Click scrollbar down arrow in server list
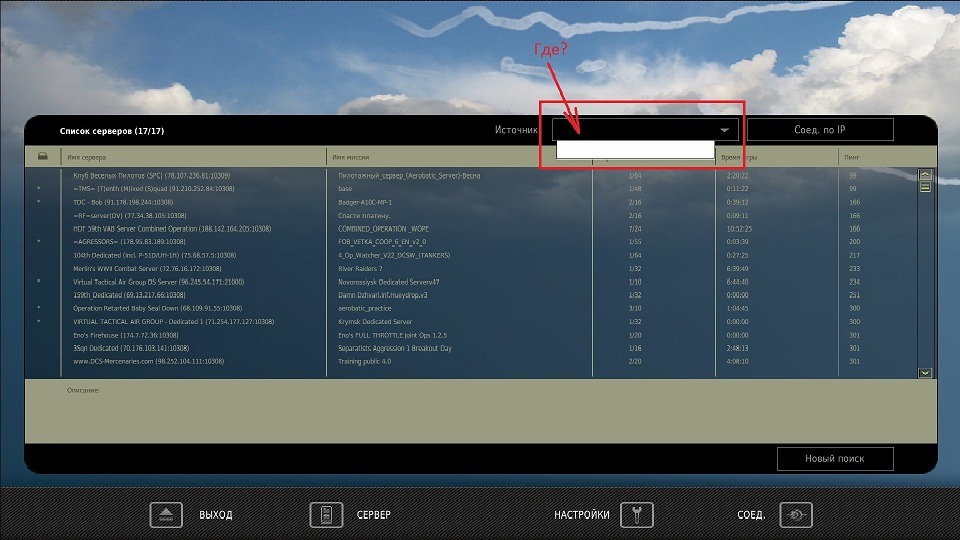 [x=925, y=372]
